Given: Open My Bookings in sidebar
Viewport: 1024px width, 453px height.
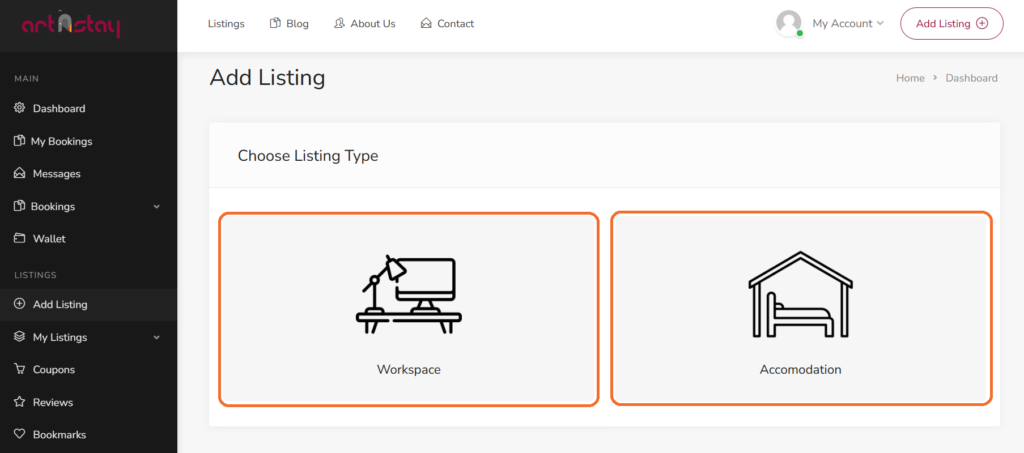Looking at the screenshot, I should 61,141.
